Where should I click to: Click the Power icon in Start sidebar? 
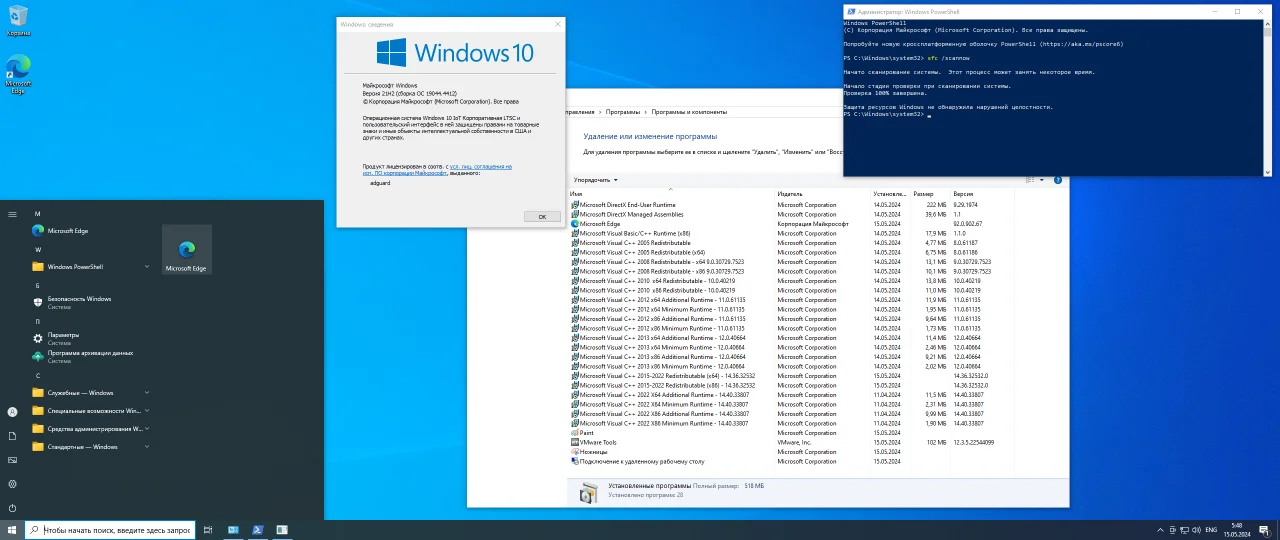tap(12, 508)
